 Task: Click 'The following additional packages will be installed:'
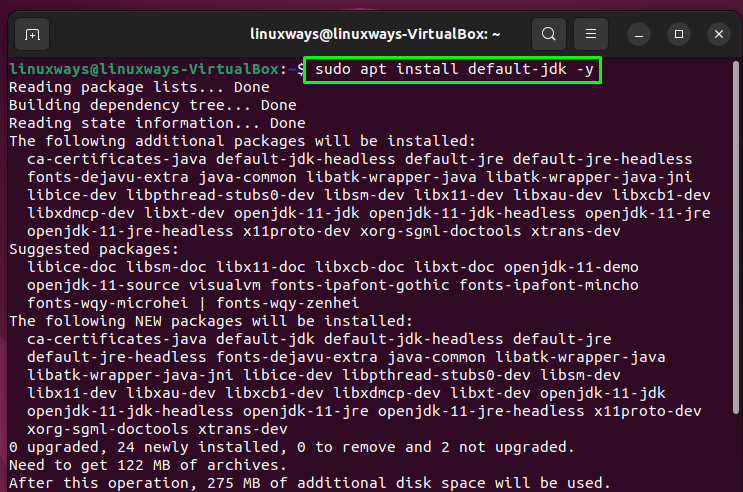[242, 141]
